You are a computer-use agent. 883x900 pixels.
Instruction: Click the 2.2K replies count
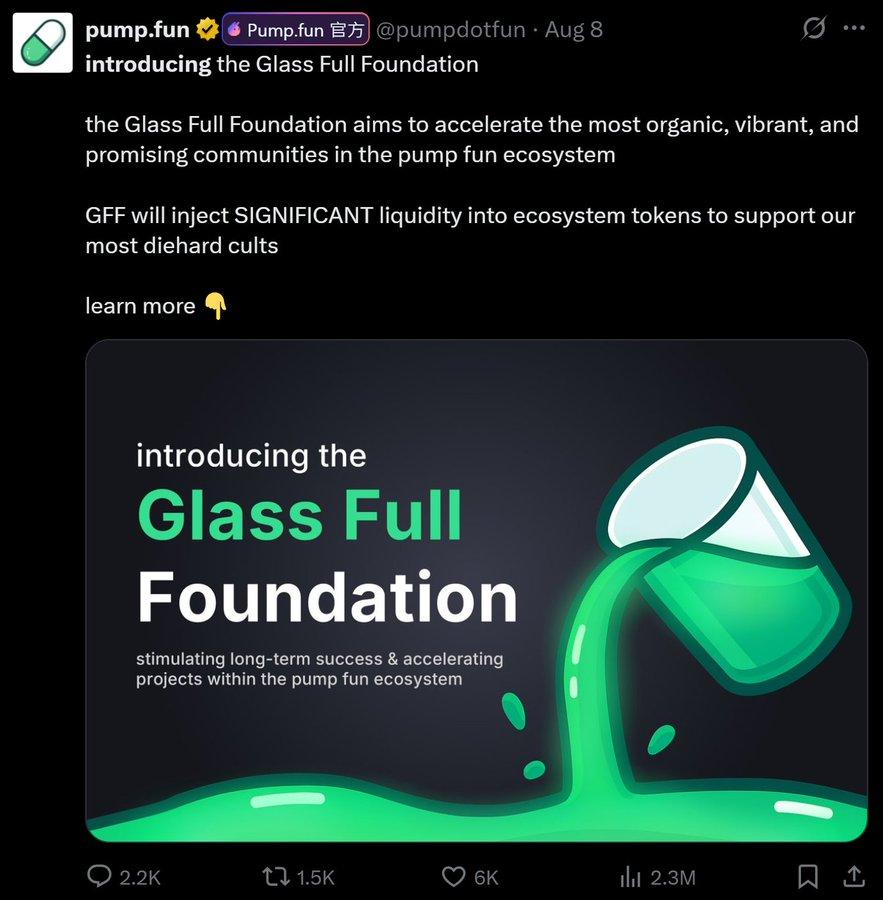[140, 877]
